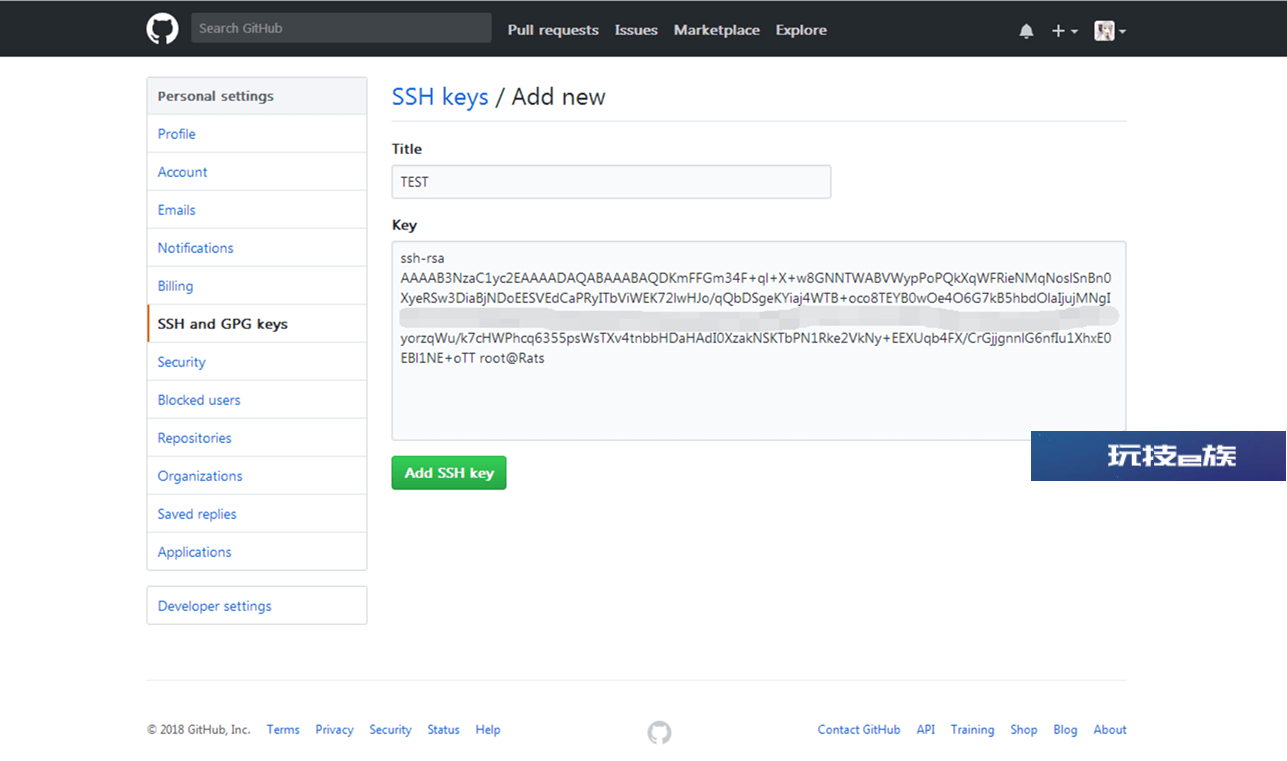Open the Shop footer link
Screen dimensions: 1287x761
pos(1024,730)
